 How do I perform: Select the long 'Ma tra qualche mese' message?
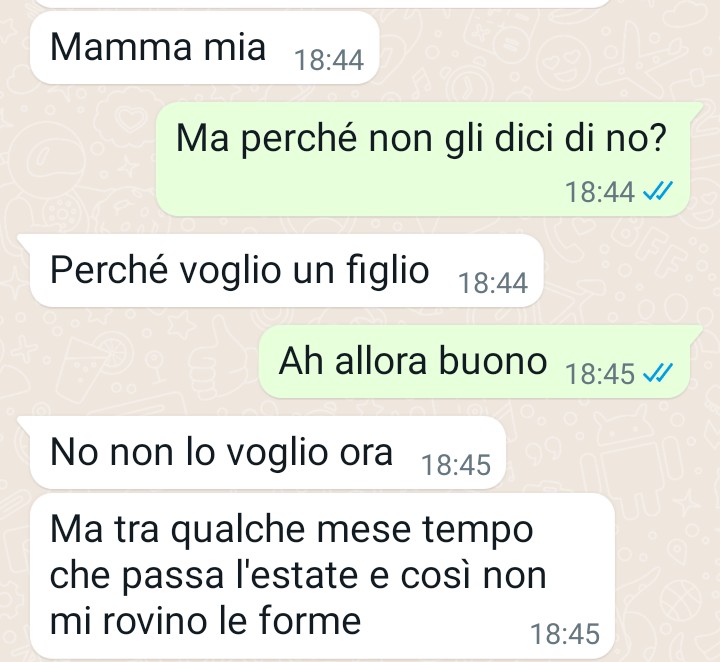(x=322, y=576)
